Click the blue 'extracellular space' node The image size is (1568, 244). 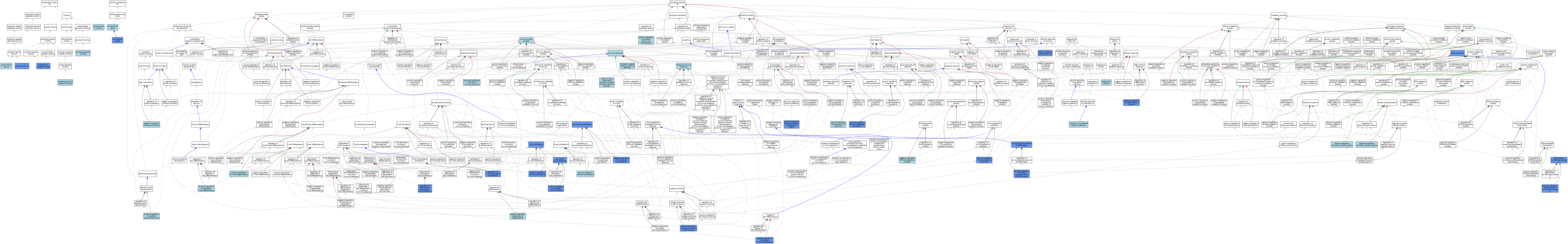[117, 40]
